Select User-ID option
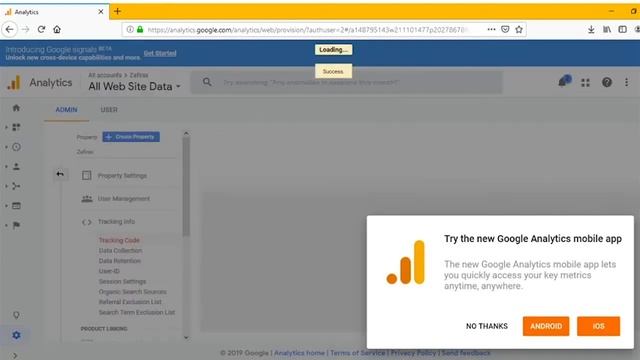 click(x=109, y=271)
